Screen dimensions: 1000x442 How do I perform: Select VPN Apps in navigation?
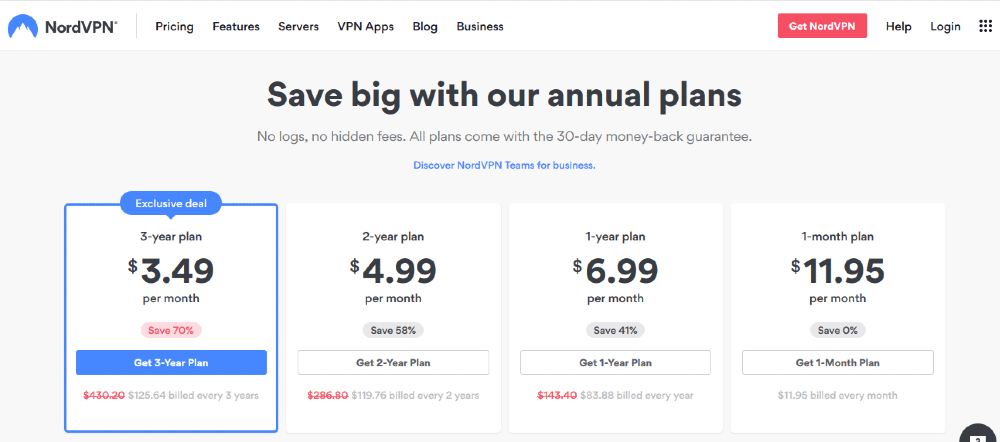[x=365, y=26]
